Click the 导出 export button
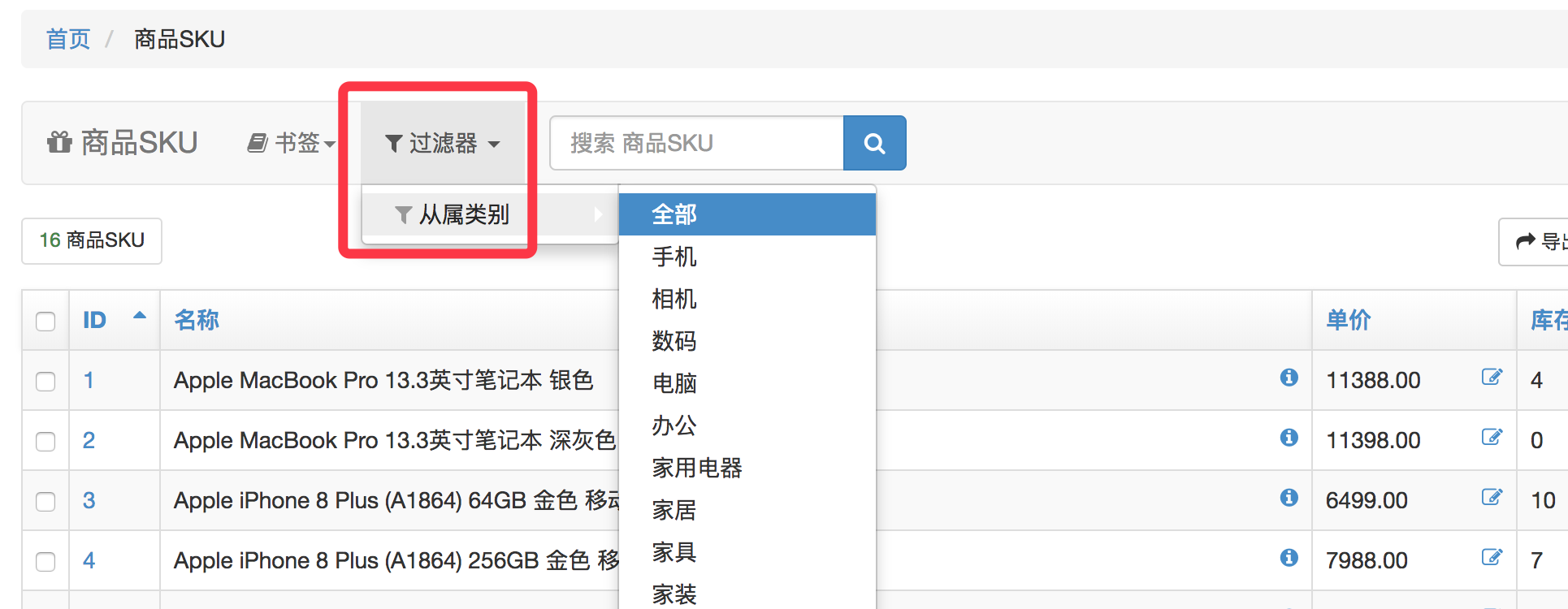The width and height of the screenshot is (1568, 609). tap(1534, 241)
